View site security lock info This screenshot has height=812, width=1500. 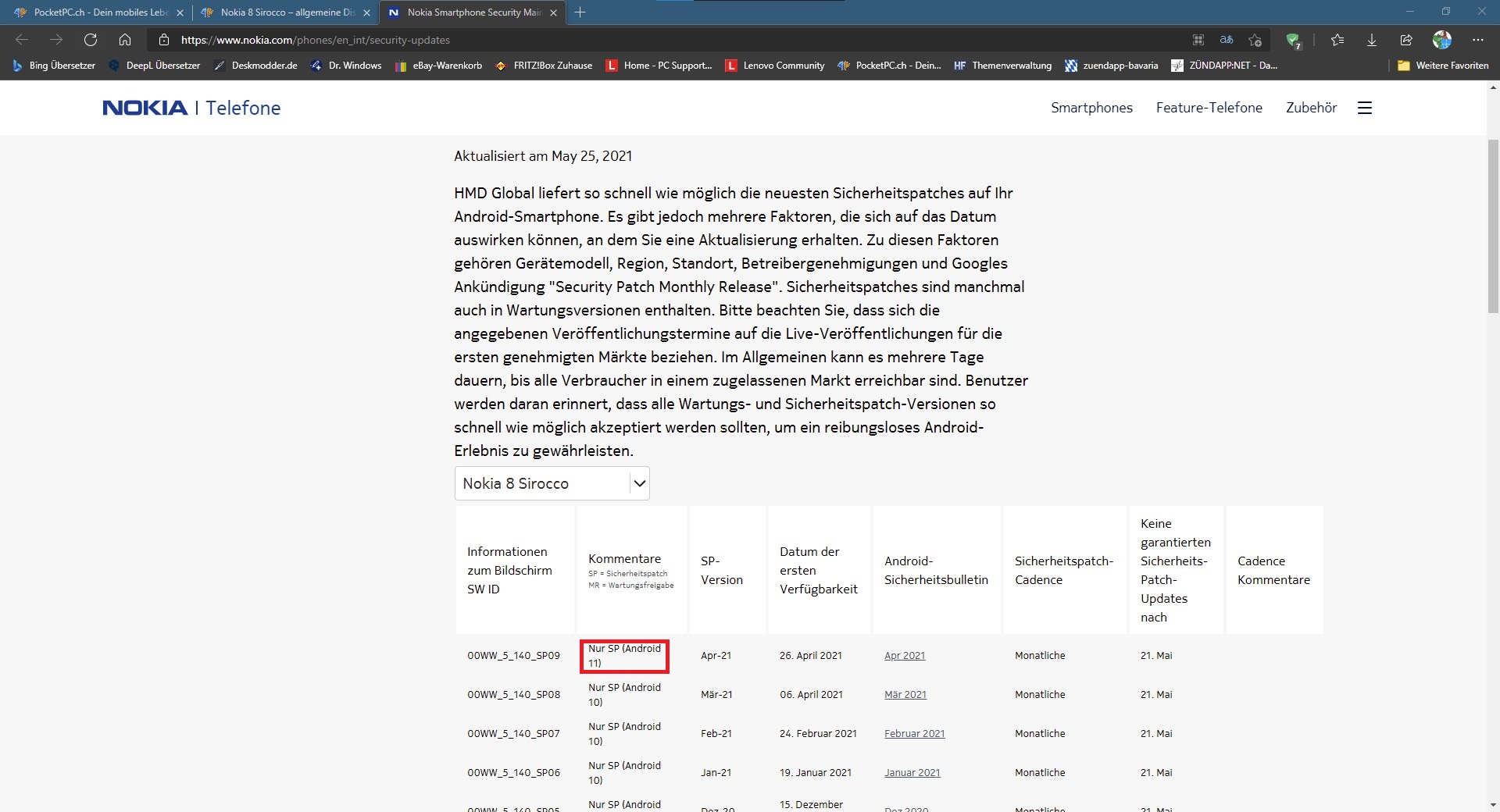click(163, 40)
